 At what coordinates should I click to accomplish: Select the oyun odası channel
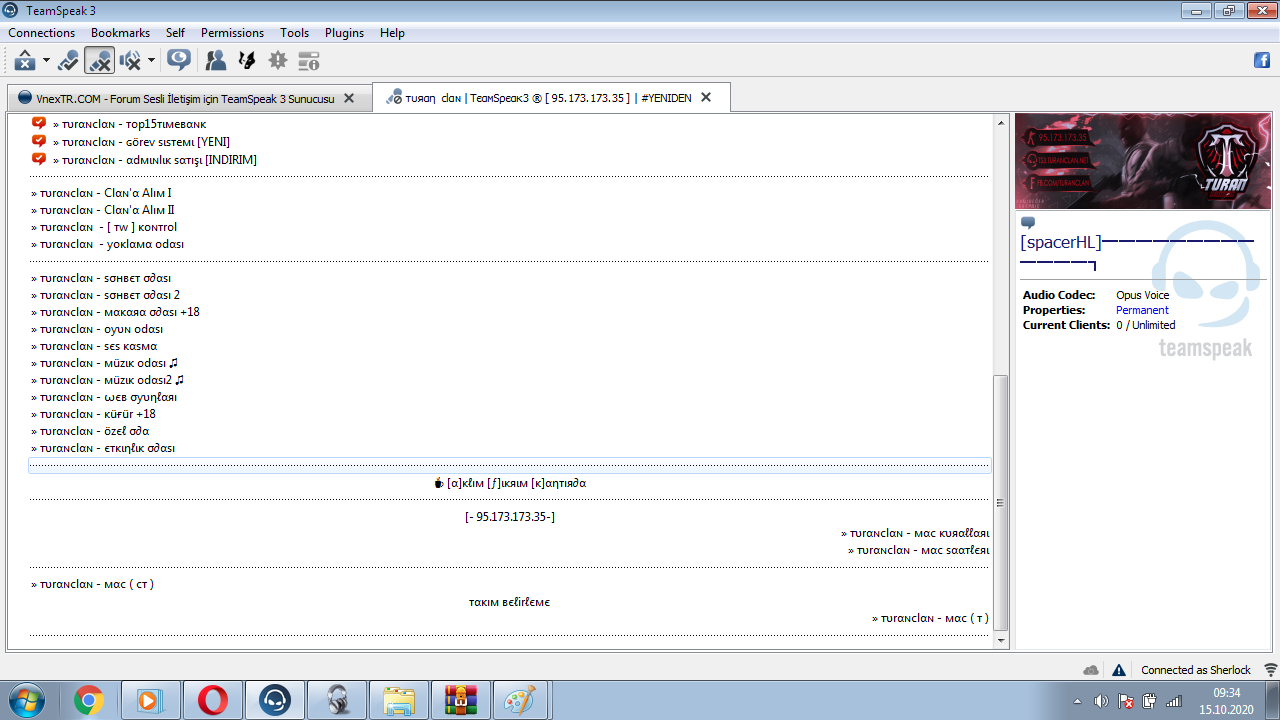point(97,329)
